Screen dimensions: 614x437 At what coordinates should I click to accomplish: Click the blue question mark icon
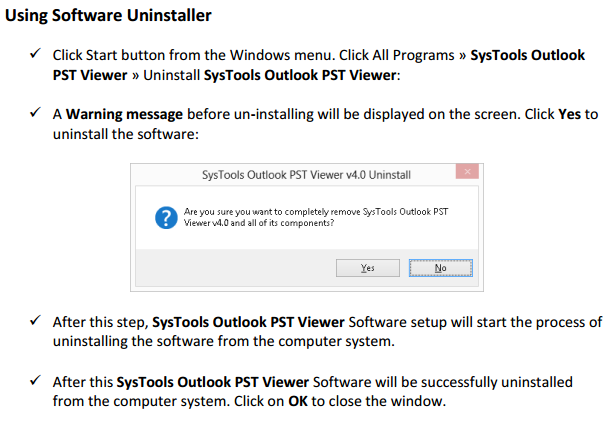166,218
